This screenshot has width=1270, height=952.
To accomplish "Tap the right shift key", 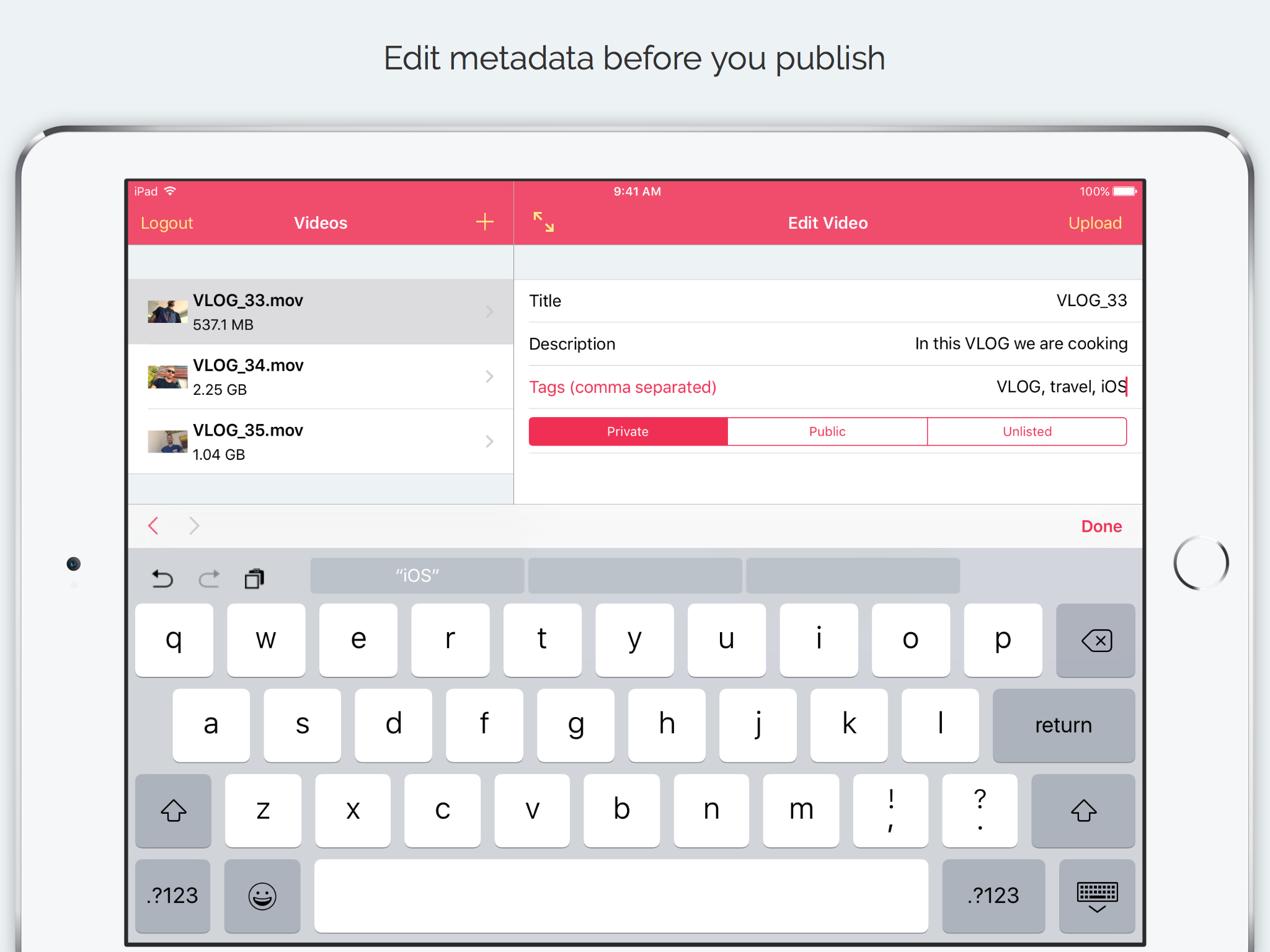I will (x=1083, y=811).
